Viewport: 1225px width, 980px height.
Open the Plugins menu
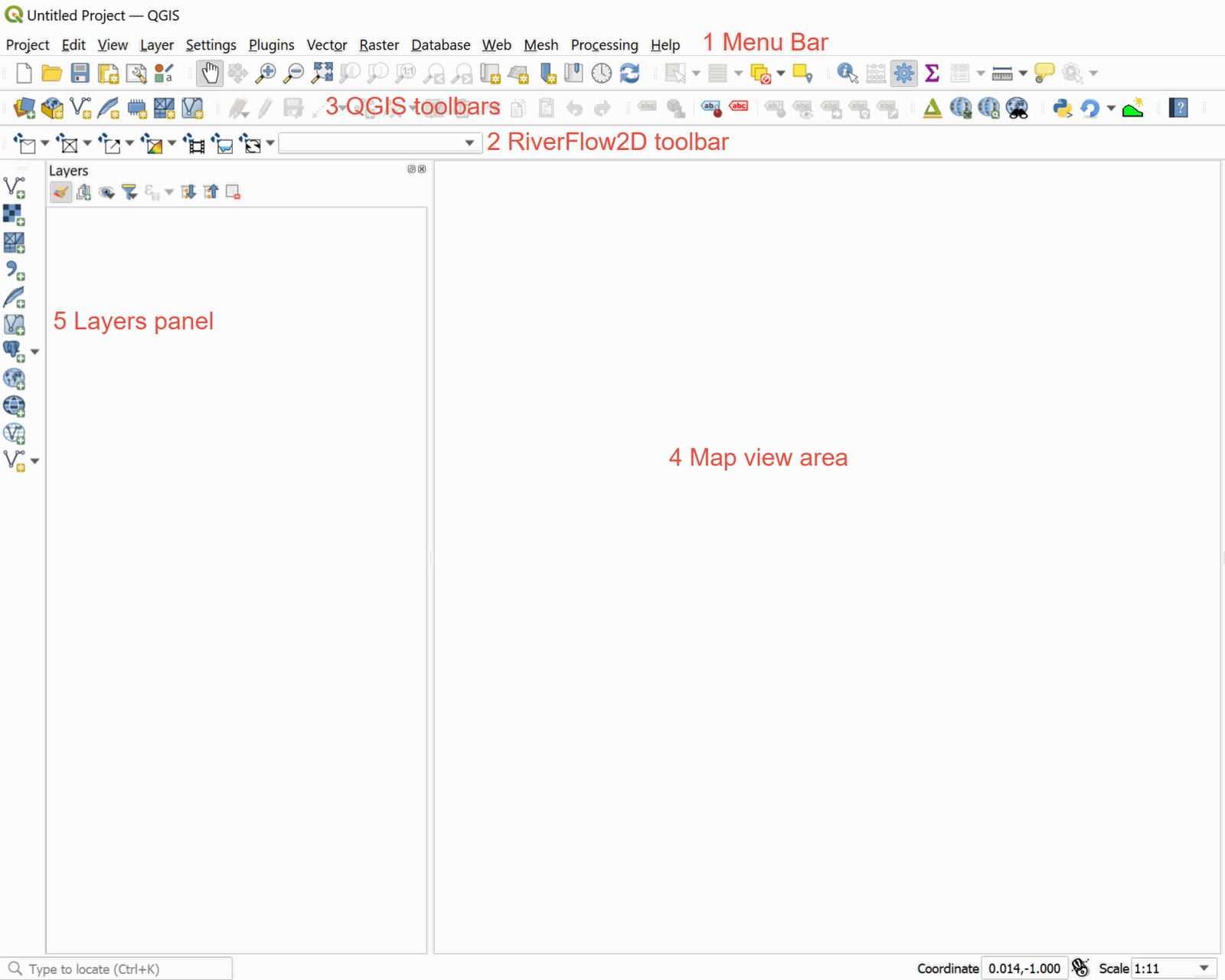(x=271, y=45)
